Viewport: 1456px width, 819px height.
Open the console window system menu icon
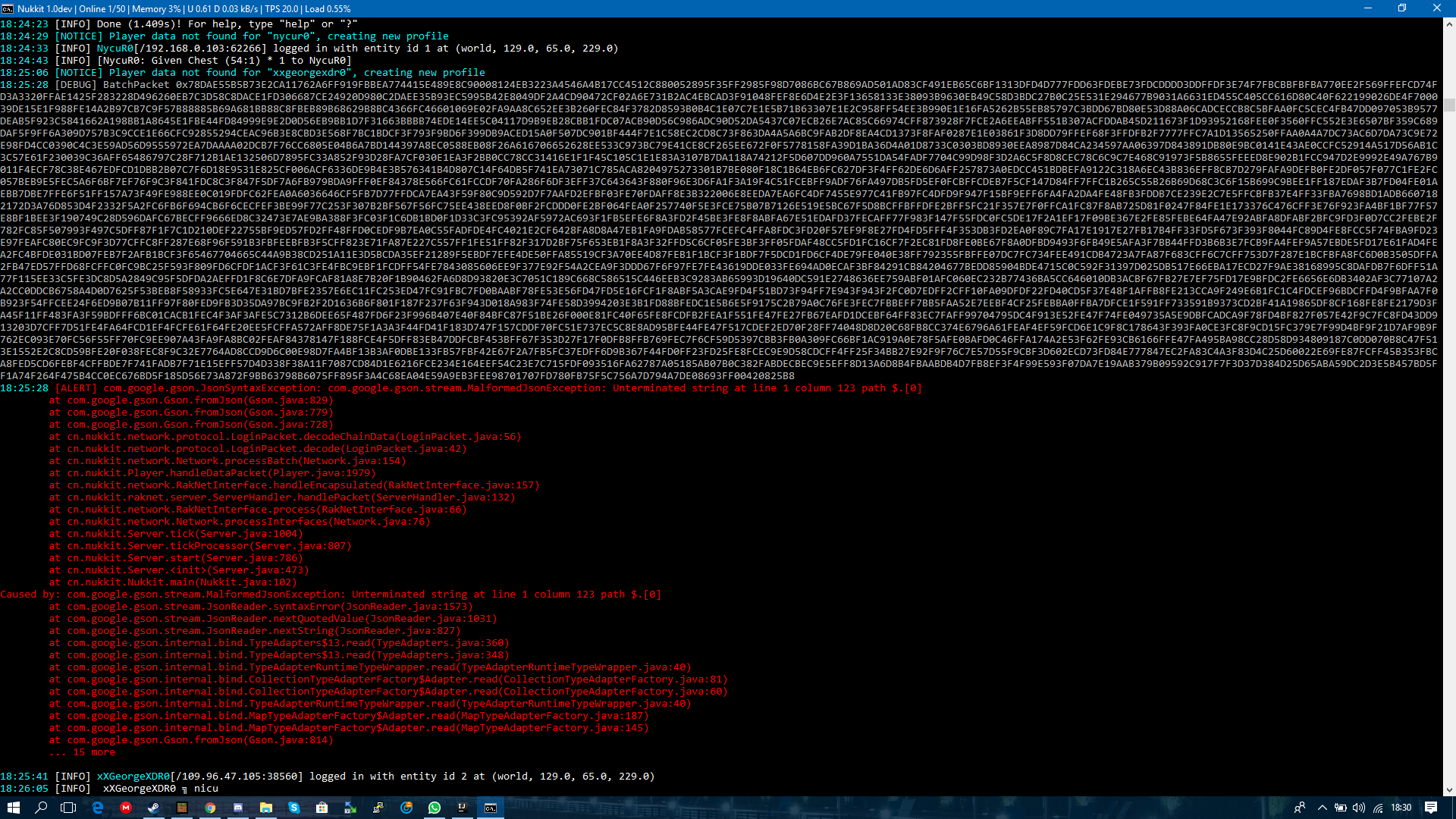click(8, 8)
